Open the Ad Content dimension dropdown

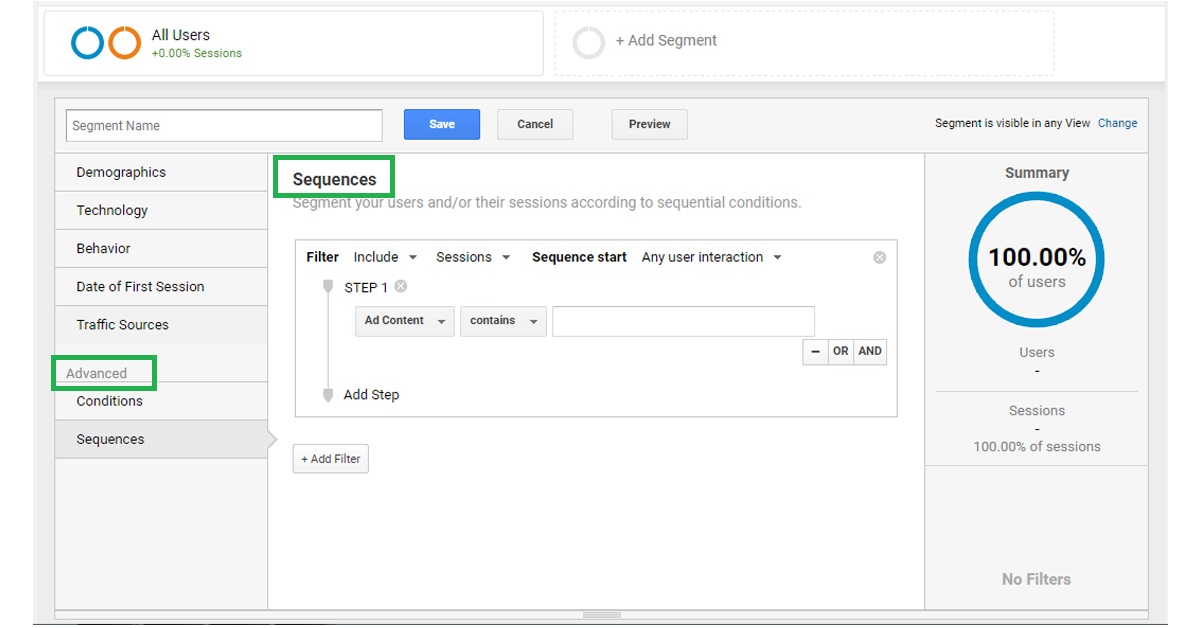point(404,320)
